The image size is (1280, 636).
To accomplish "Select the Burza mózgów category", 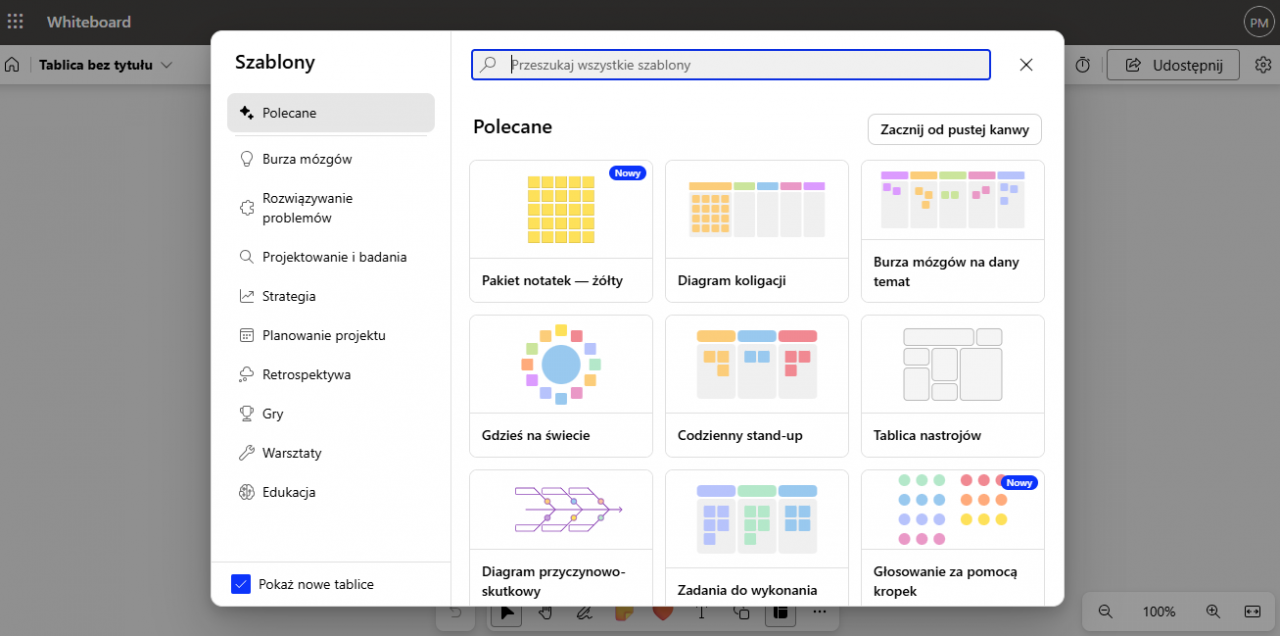I will 307,159.
